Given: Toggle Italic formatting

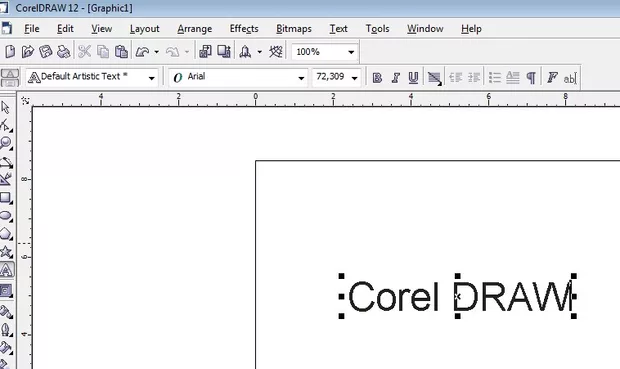Looking at the screenshot, I should (x=395, y=78).
